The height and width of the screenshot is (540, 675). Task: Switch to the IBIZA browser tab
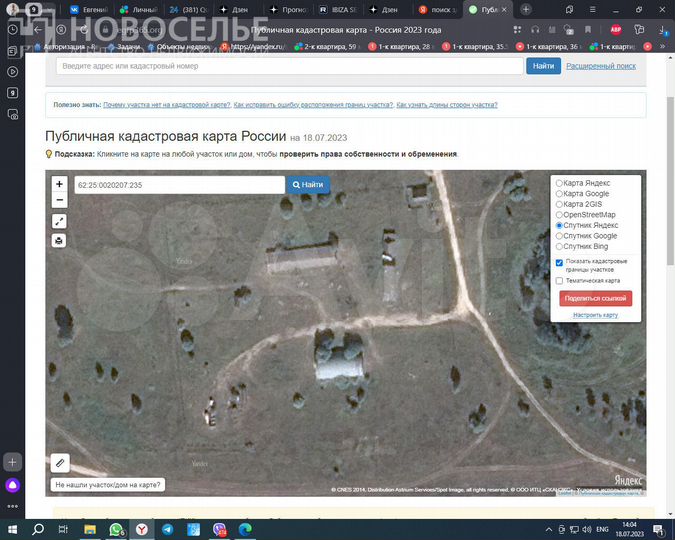[339, 9]
